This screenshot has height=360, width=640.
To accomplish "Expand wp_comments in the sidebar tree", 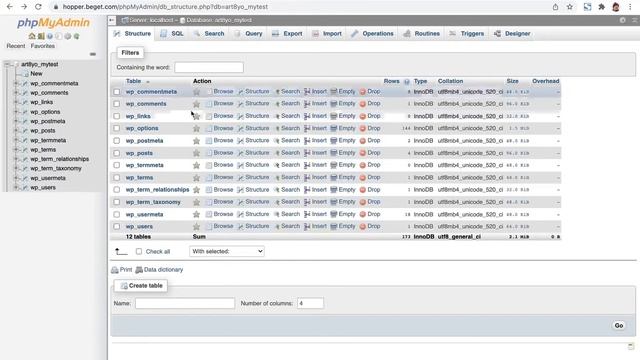I will coord(16,93).
